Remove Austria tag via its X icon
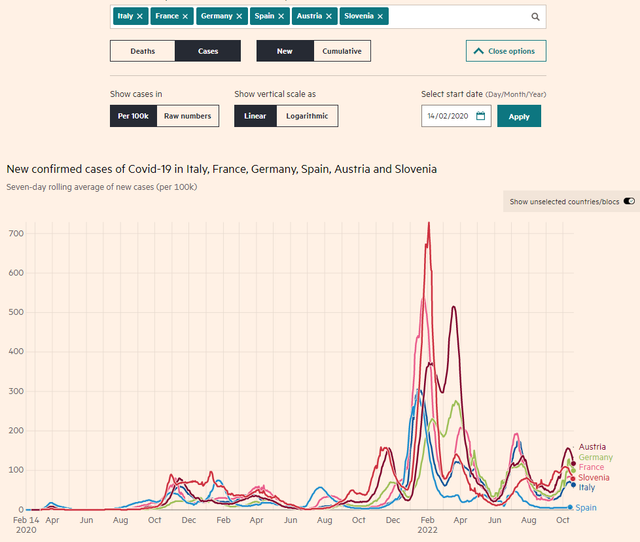Viewport: 640px width, 542px height. pyautogui.click(x=329, y=17)
